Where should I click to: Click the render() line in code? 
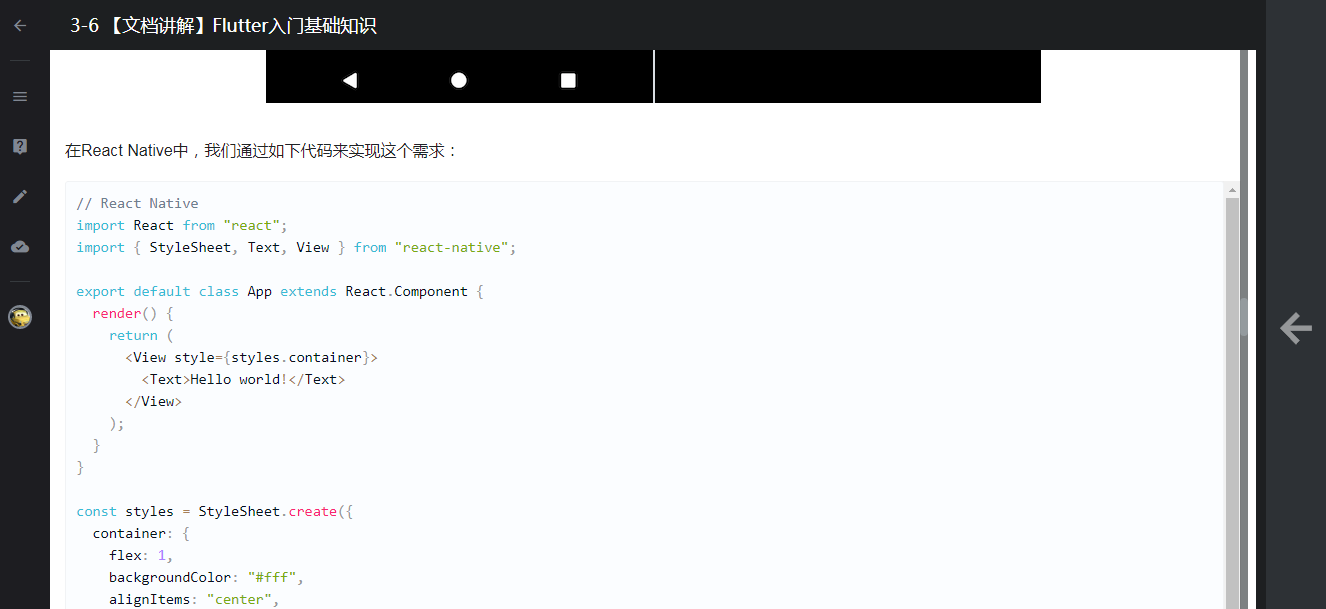coord(133,313)
